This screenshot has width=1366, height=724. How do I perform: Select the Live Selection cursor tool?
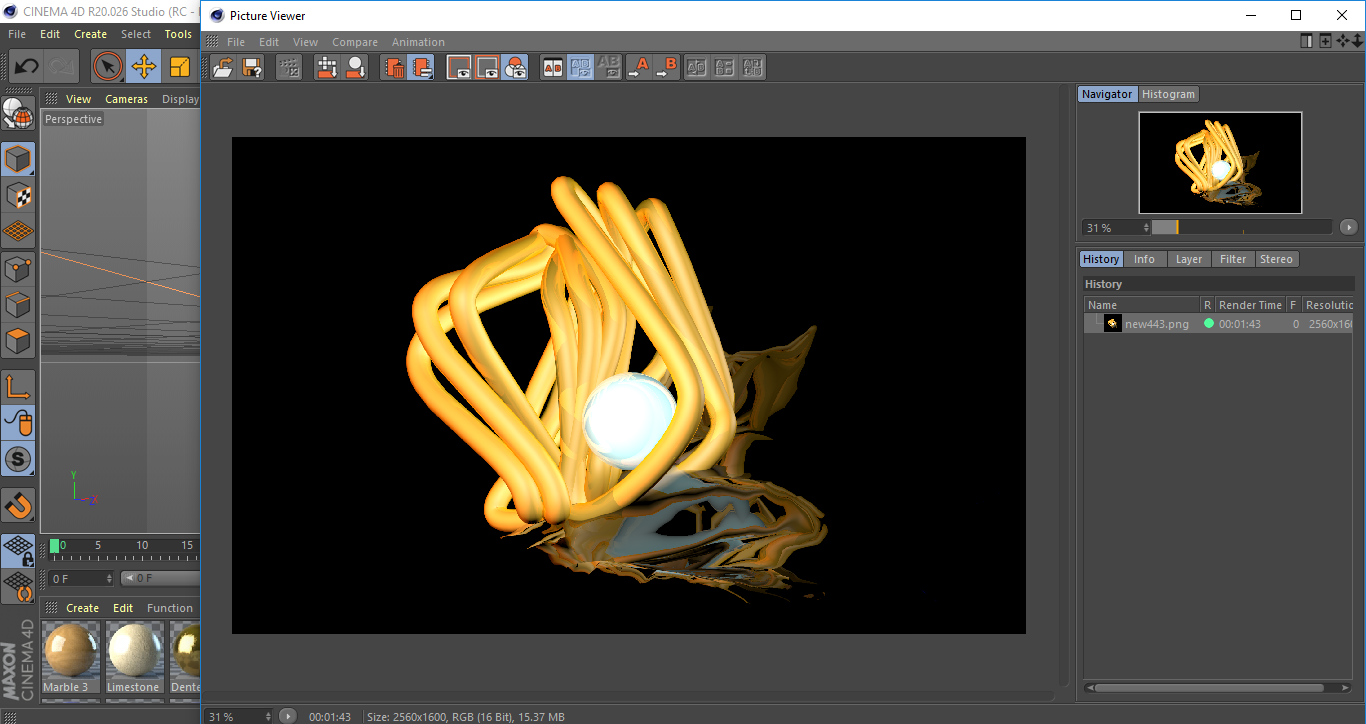(x=108, y=67)
